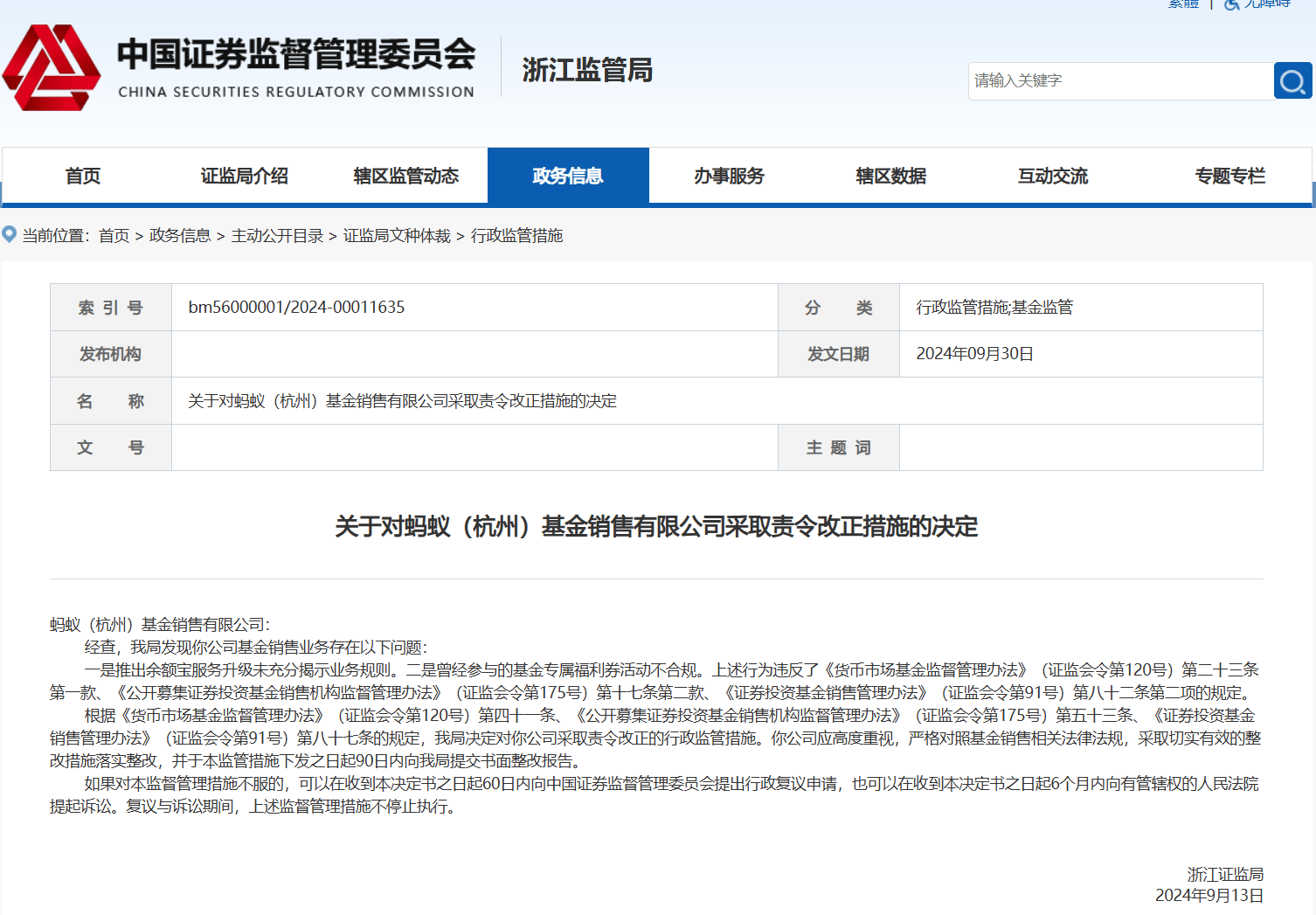1316x915 pixels.
Task: Open the 辖区数据 navigation tab
Action: 891,176
